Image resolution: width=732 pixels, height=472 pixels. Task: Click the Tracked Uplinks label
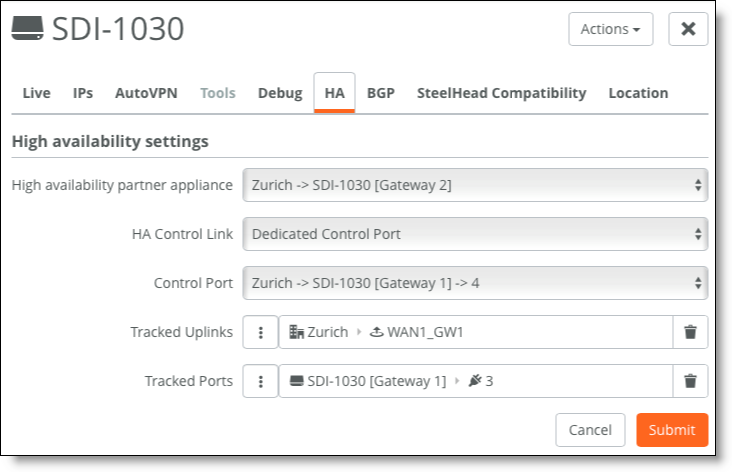pyautogui.click(x=182, y=332)
